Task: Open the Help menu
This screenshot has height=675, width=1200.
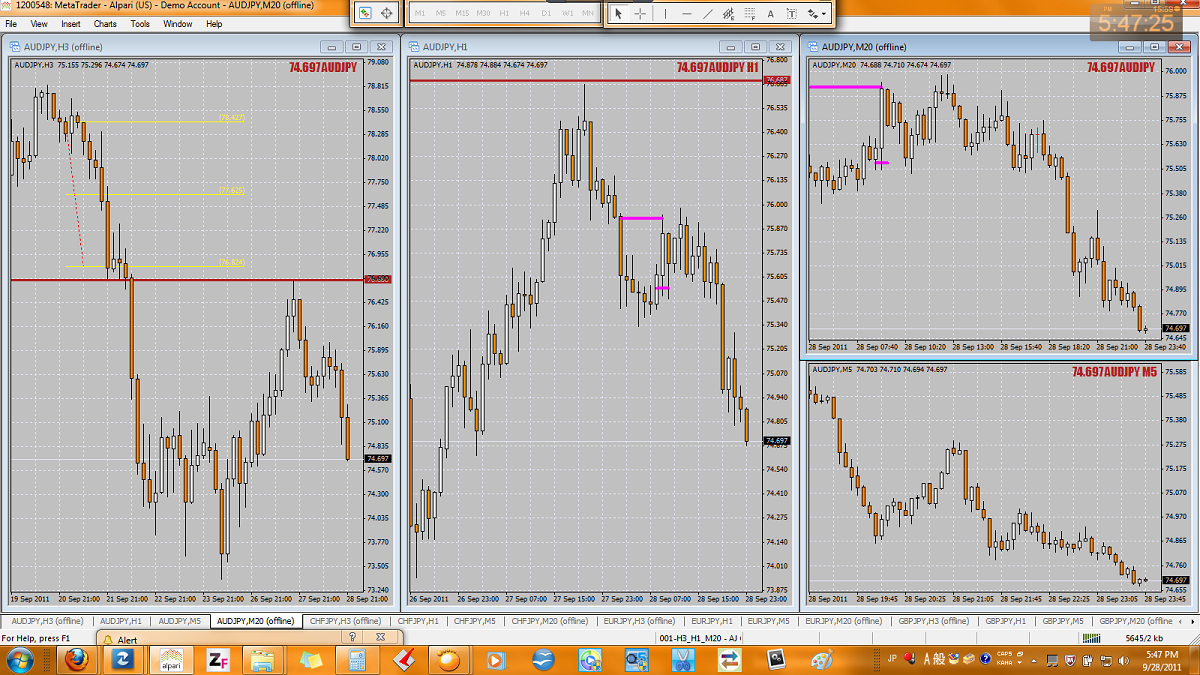Action: 214,23
